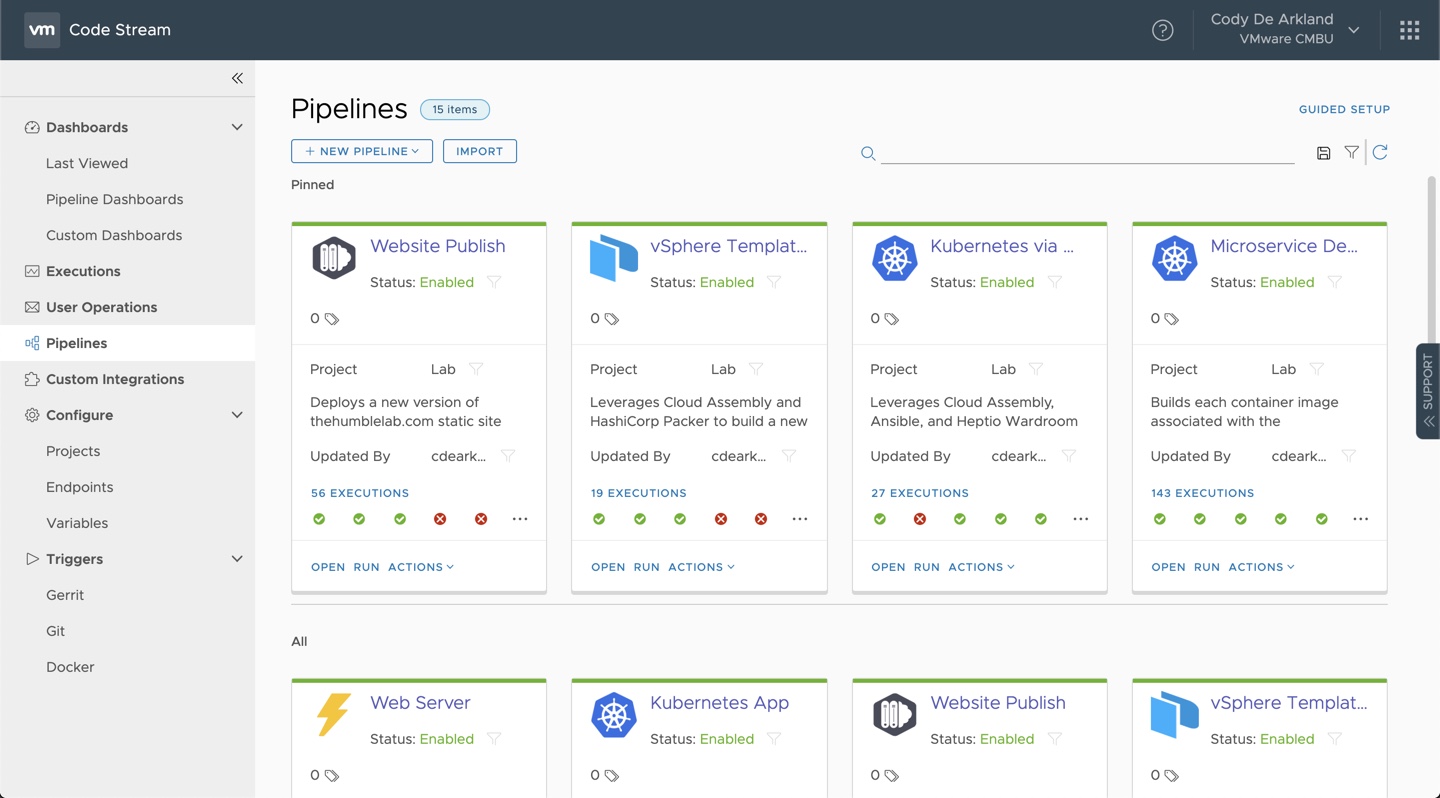Expand Actions menu on Website Publish card
1440x798 pixels.
click(x=421, y=567)
